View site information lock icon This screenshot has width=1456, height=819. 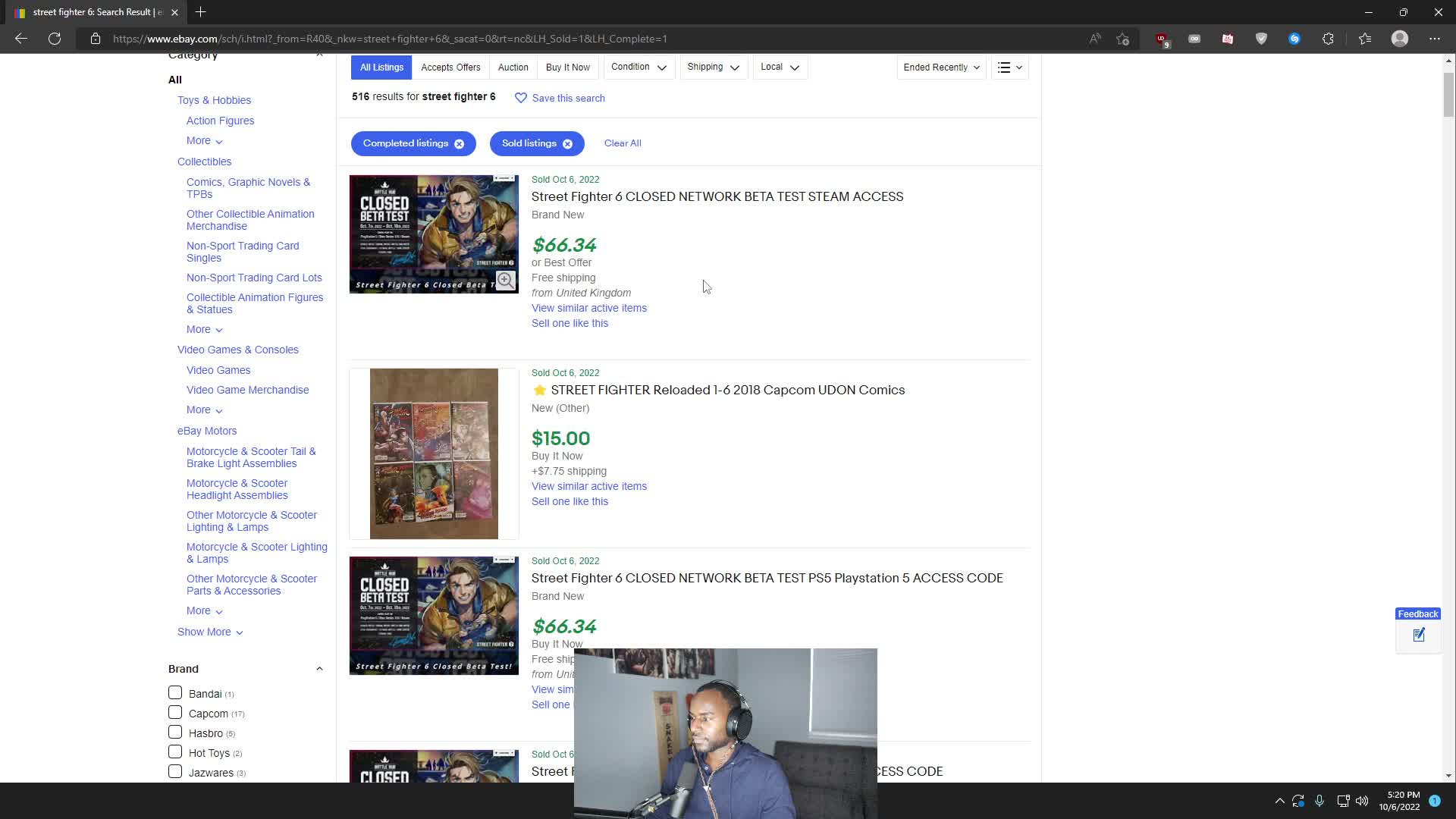tap(96, 39)
